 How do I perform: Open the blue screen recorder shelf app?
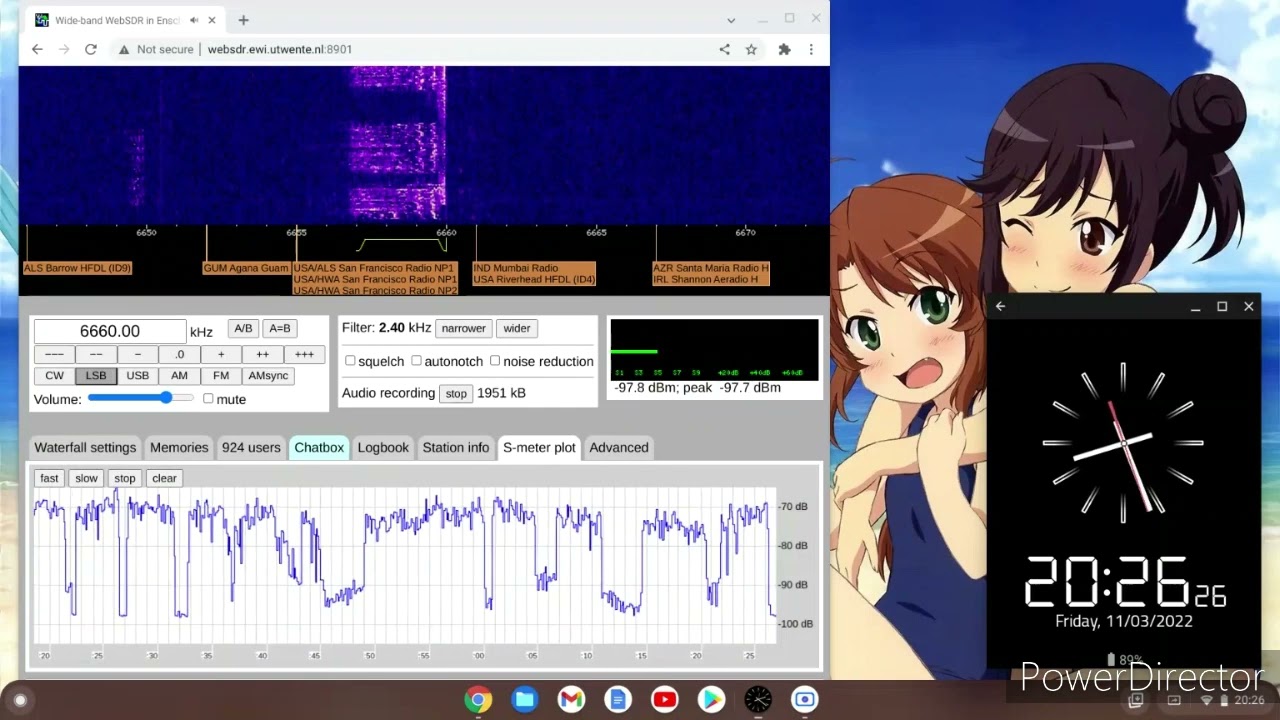click(805, 700)
